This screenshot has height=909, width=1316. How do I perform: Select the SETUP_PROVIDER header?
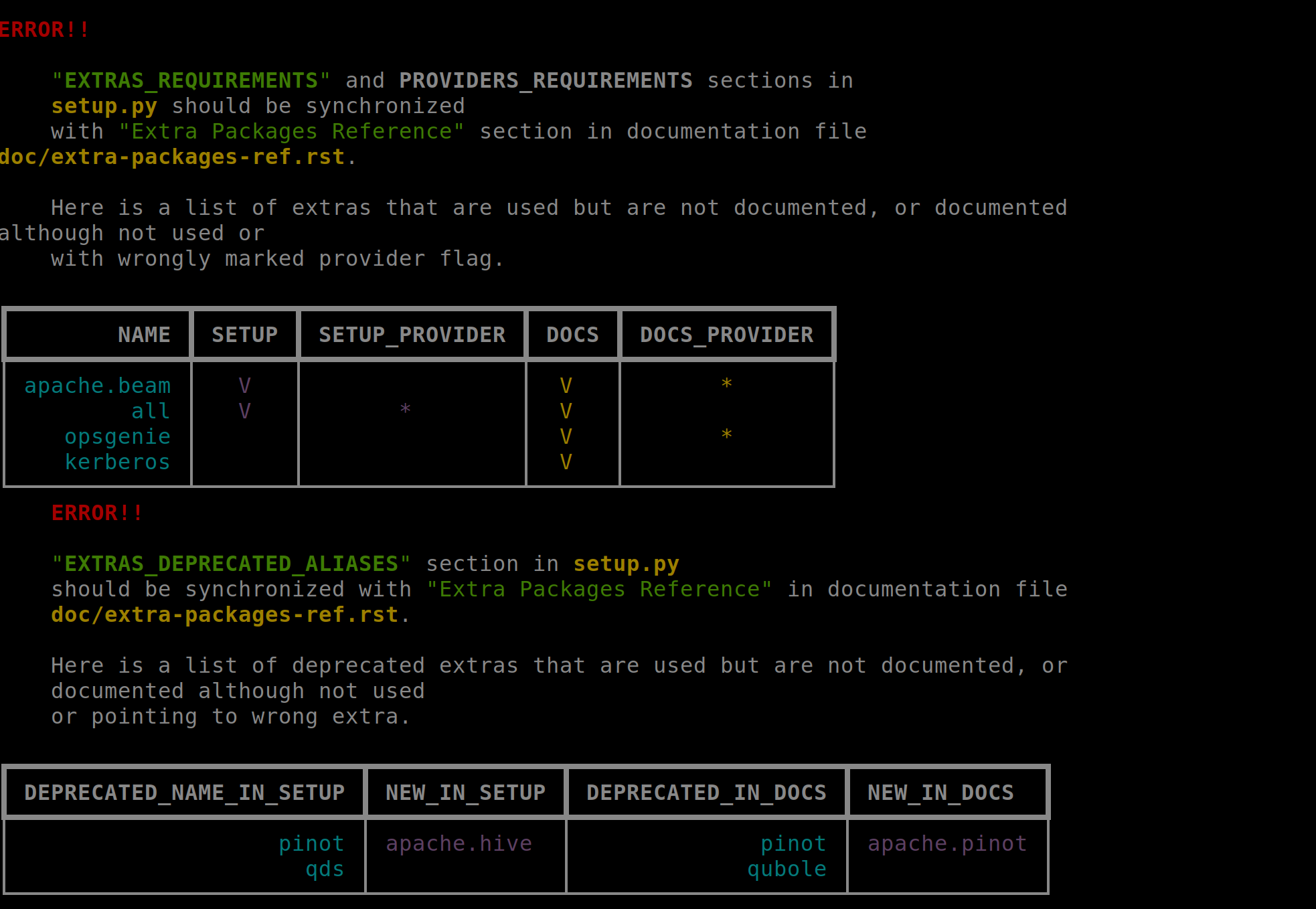[x=411, y=334]
